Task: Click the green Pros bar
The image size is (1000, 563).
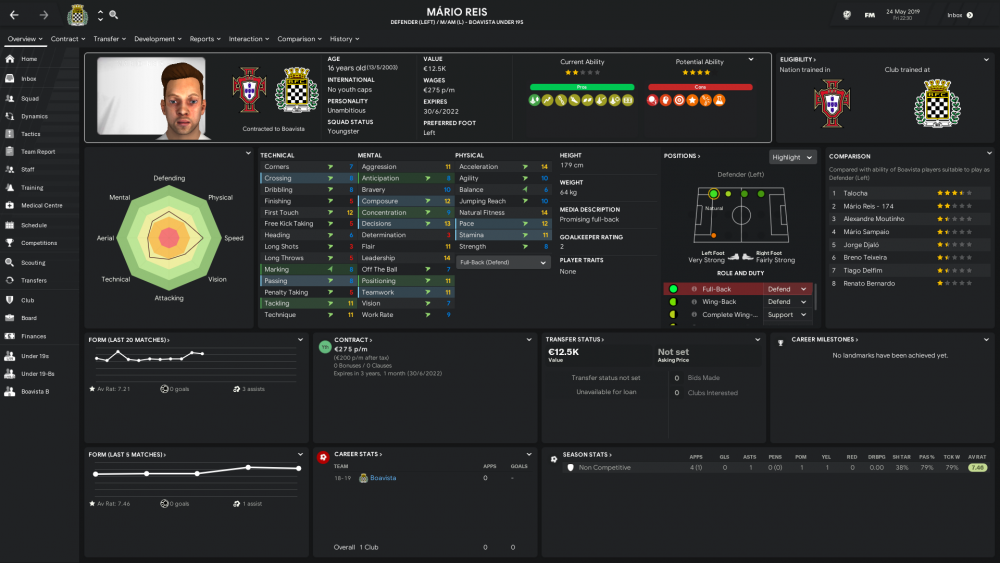Action: [582, 87]
